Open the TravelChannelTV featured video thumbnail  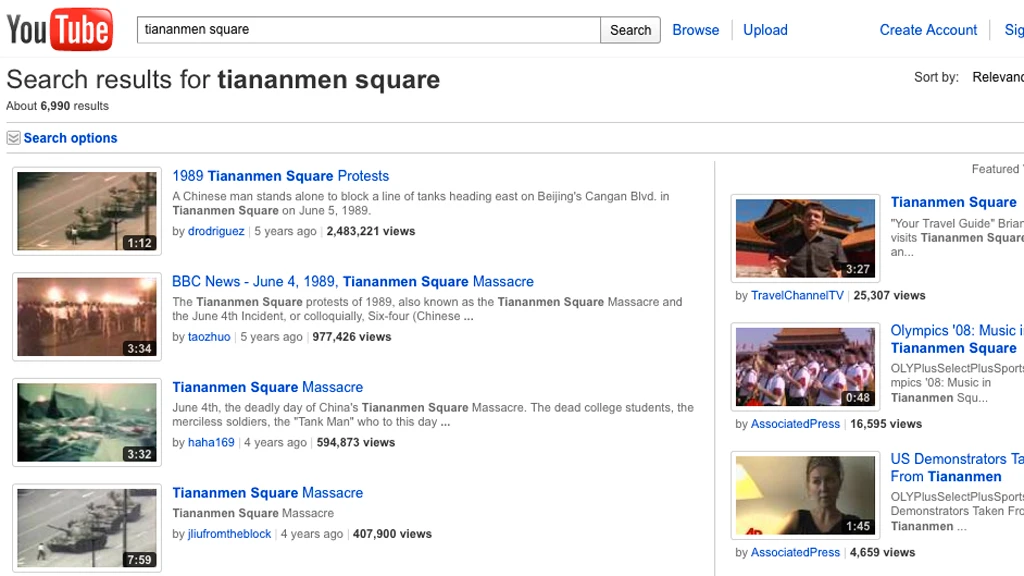805,238
